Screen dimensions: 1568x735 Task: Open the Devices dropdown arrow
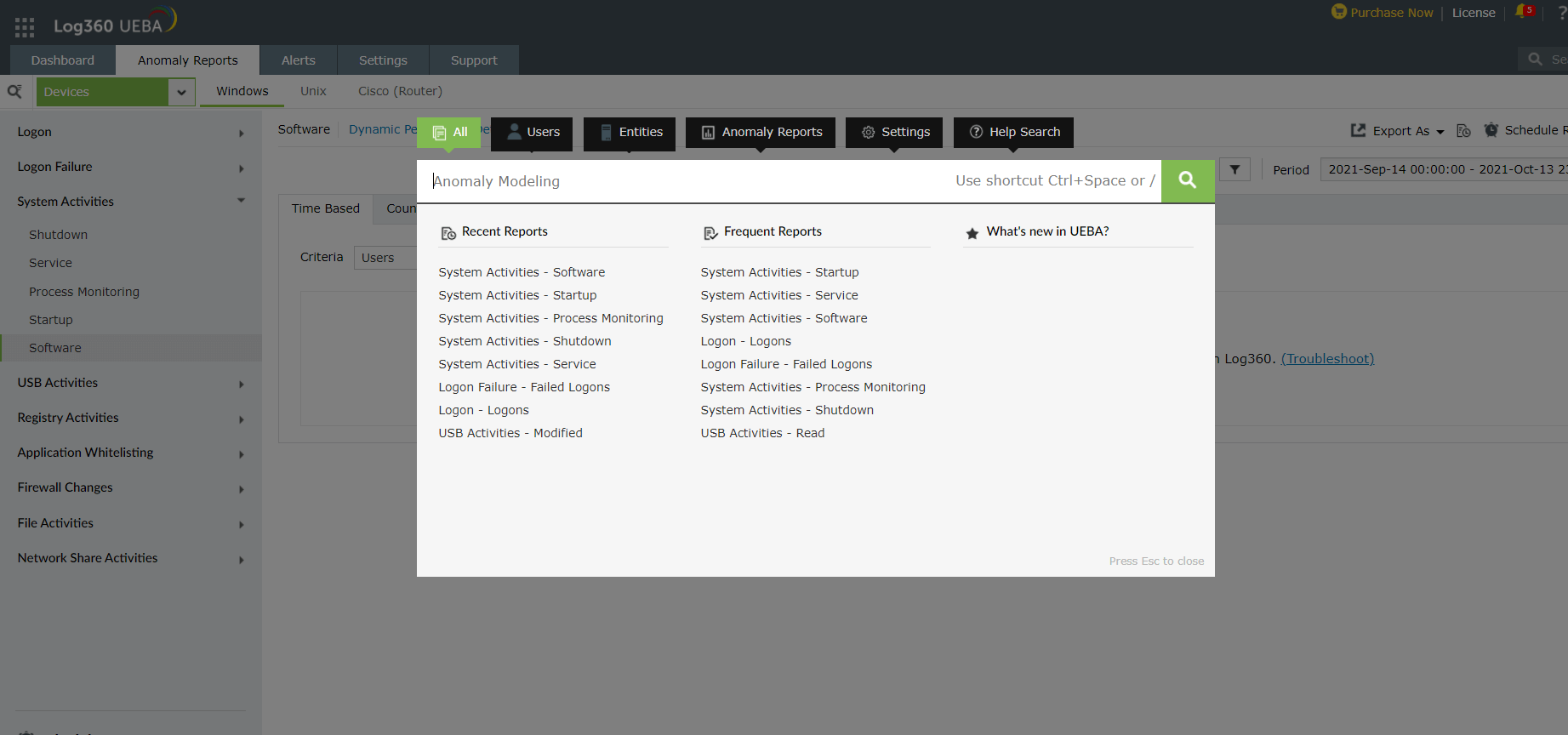(x=181, y=92)
